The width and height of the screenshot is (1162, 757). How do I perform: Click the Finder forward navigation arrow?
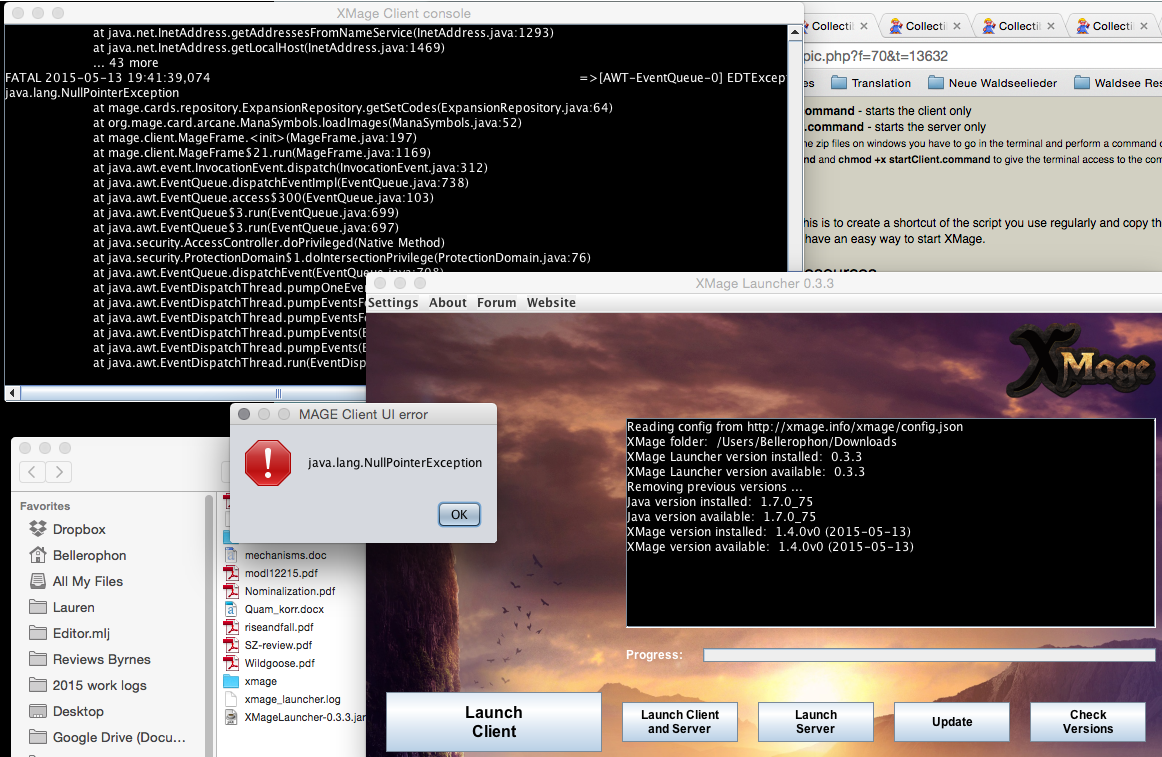[x=59, y=472]
